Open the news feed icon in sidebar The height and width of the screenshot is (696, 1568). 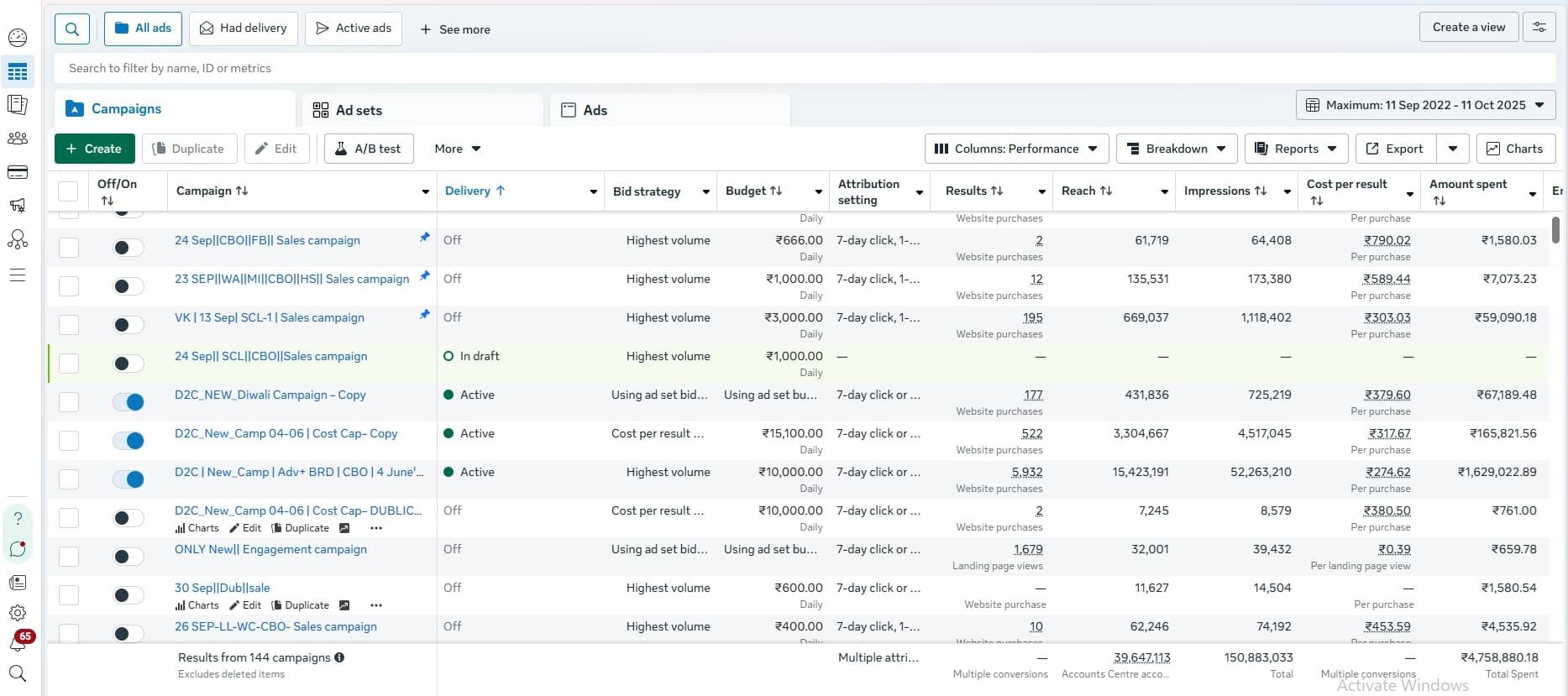(x=18, y=582)
